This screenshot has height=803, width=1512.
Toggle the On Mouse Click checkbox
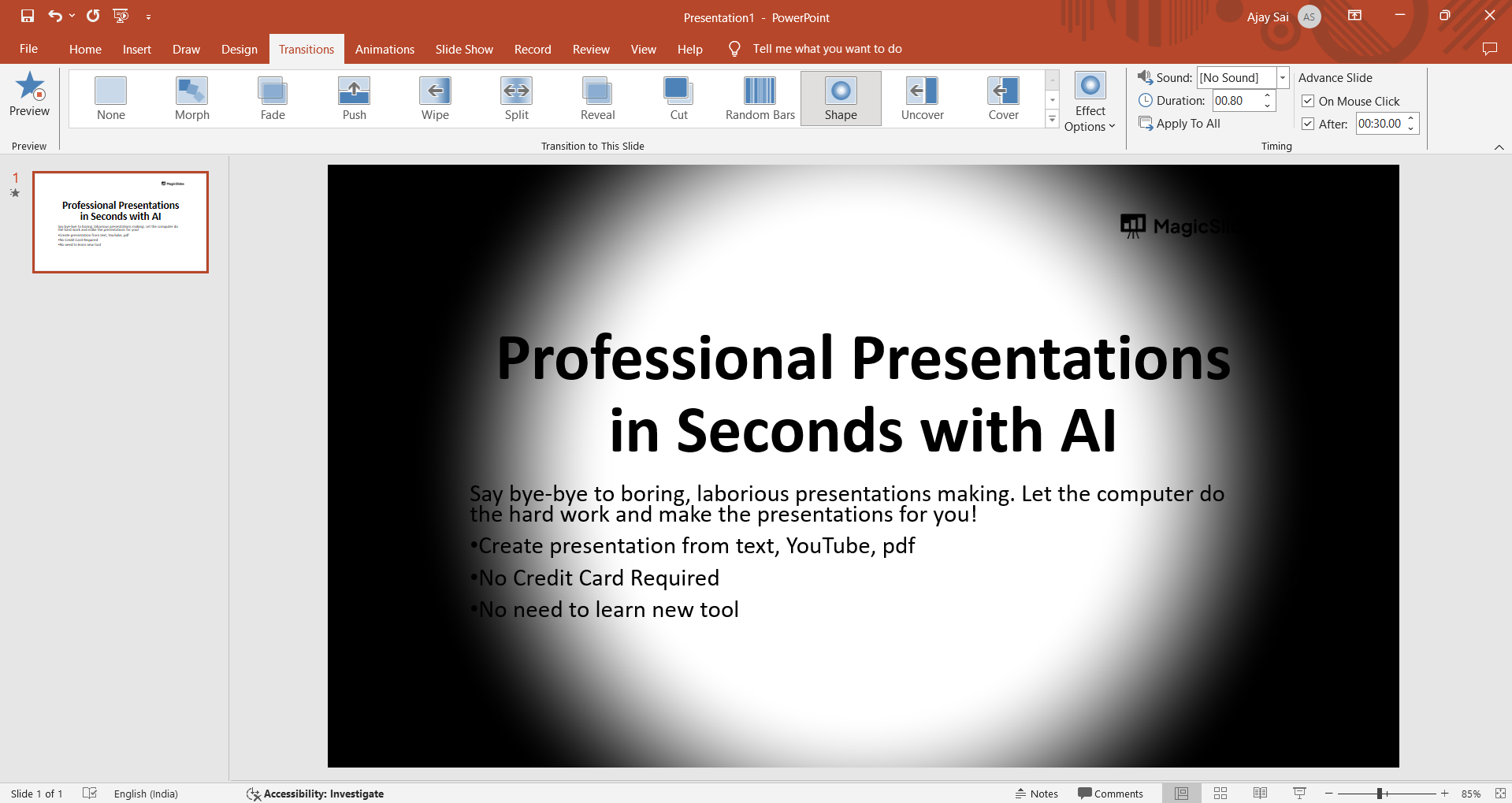[x=1308, y=101]
